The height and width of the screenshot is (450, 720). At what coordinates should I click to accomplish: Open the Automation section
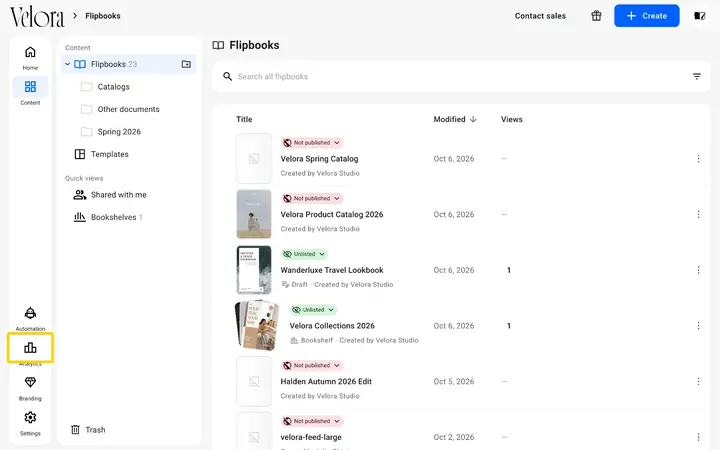(x=30, y=318)
